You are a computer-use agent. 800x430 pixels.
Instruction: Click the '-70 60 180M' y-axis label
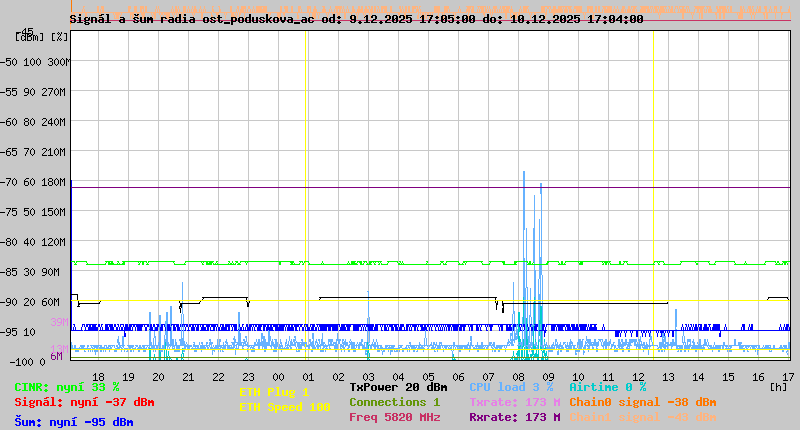[34, 182]
